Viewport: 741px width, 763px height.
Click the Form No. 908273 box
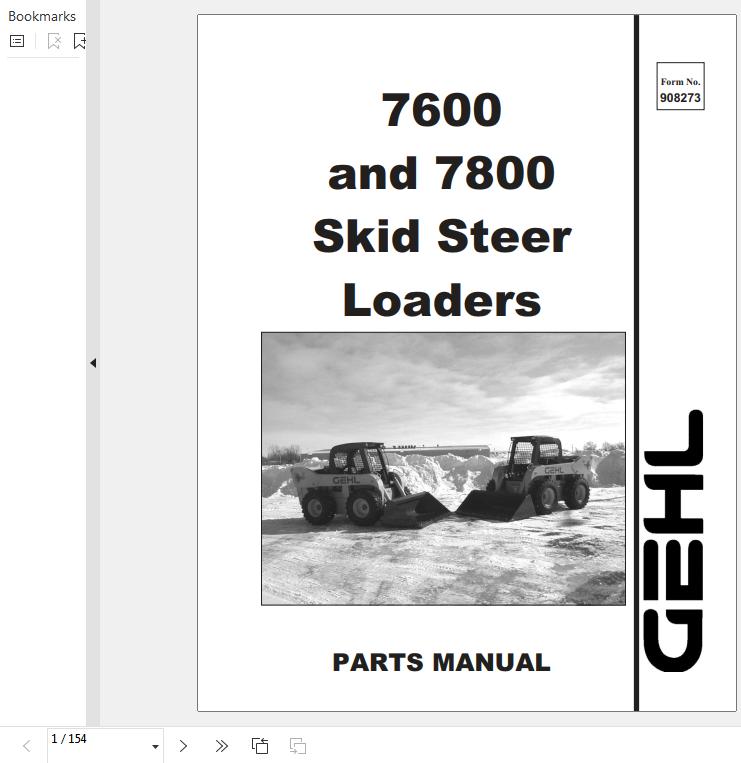pos(680,86)
